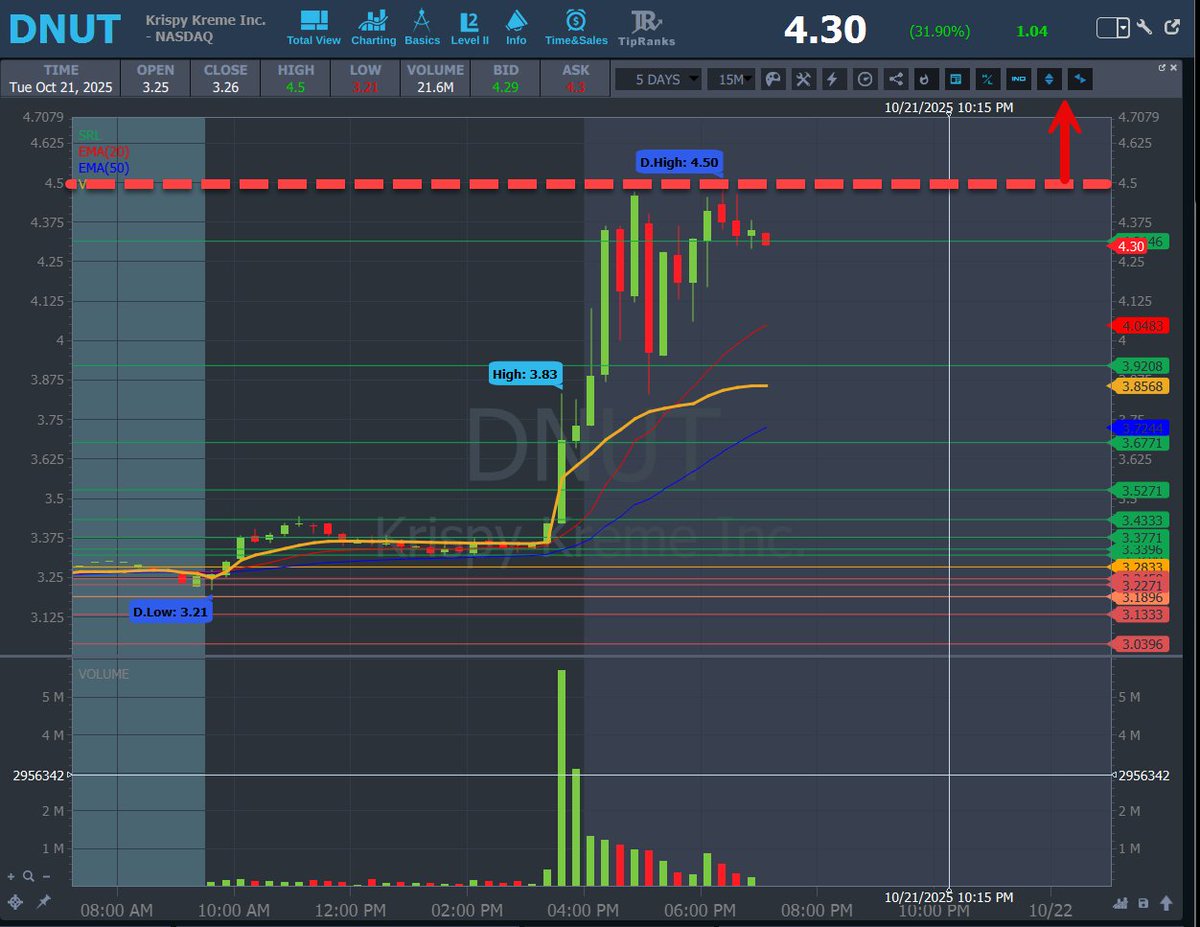Open settings wrench in header
1200x927 pixels.
pyautogui.click(x=1146, y=29)
